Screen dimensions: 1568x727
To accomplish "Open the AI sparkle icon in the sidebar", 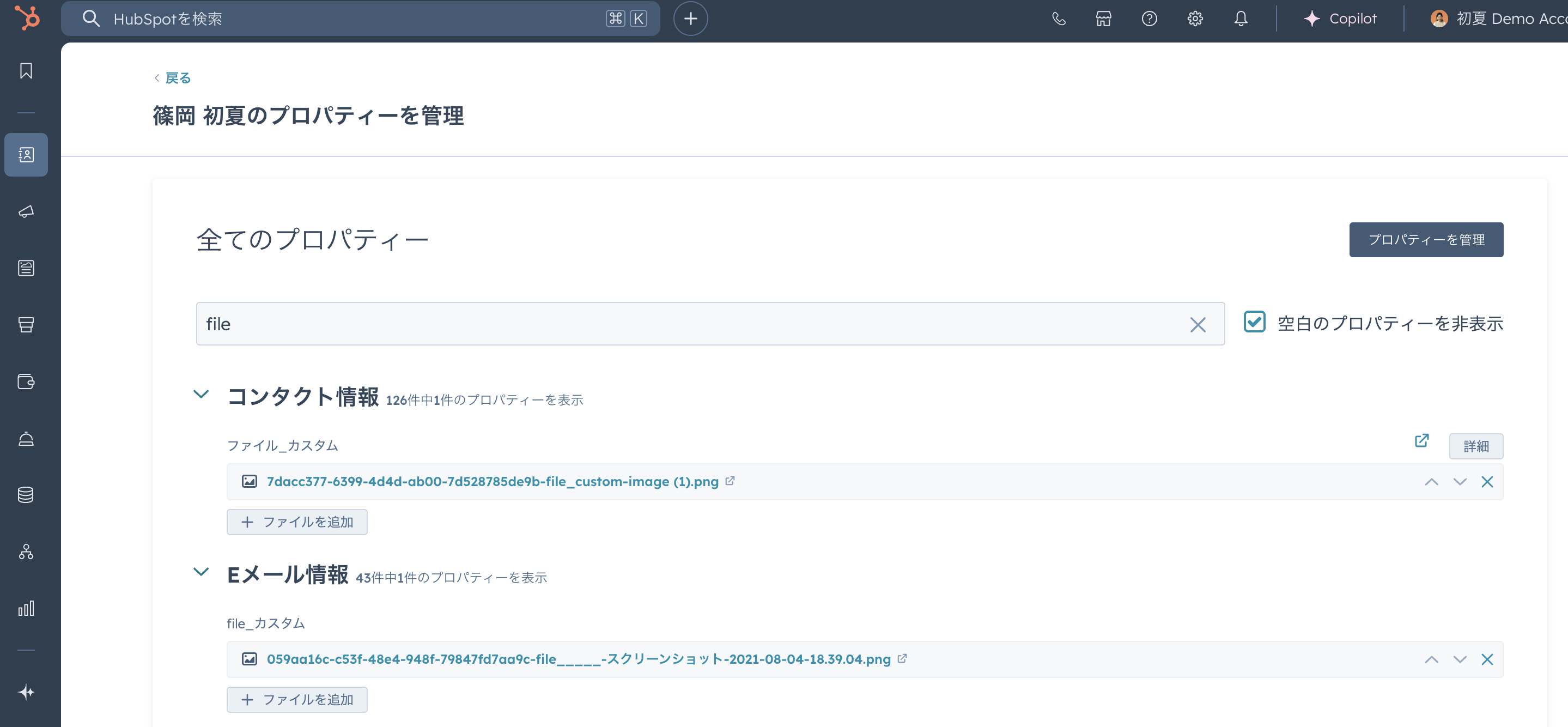I will click(x=26, y=692).
